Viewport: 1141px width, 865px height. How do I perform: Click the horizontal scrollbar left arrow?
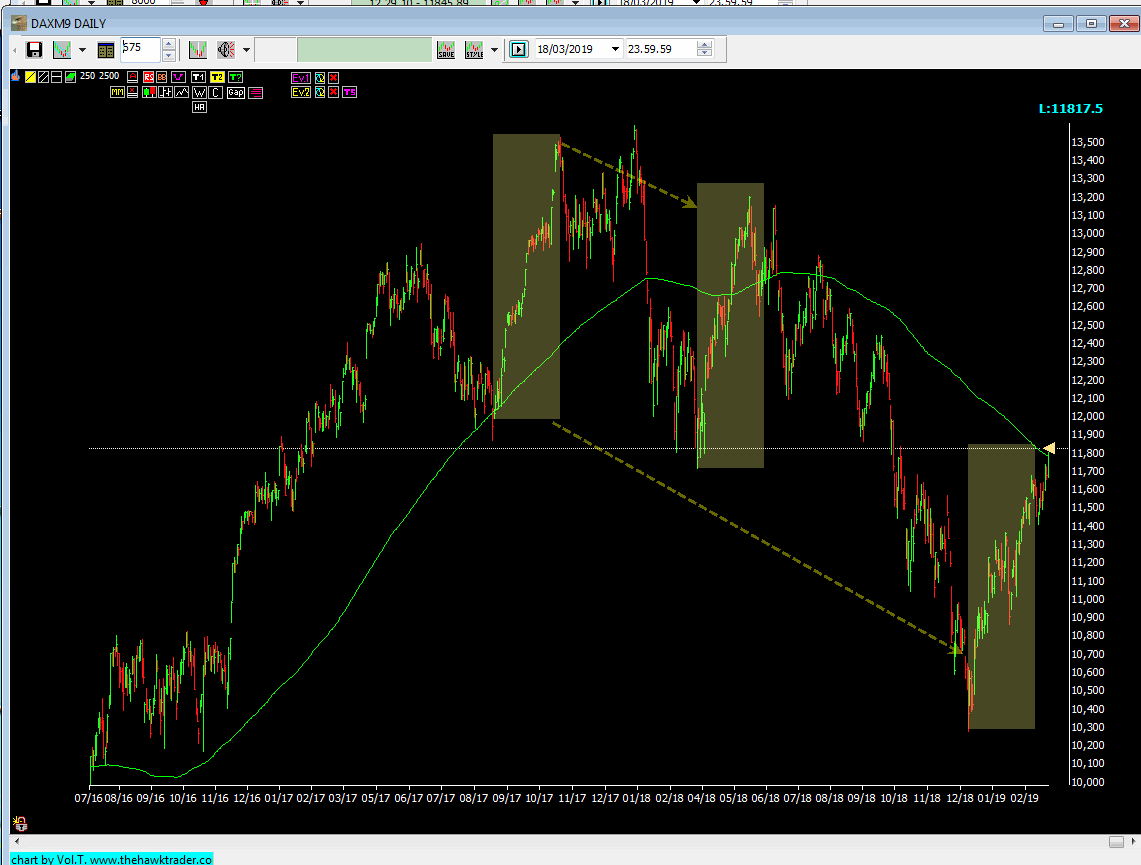[16, 841]
